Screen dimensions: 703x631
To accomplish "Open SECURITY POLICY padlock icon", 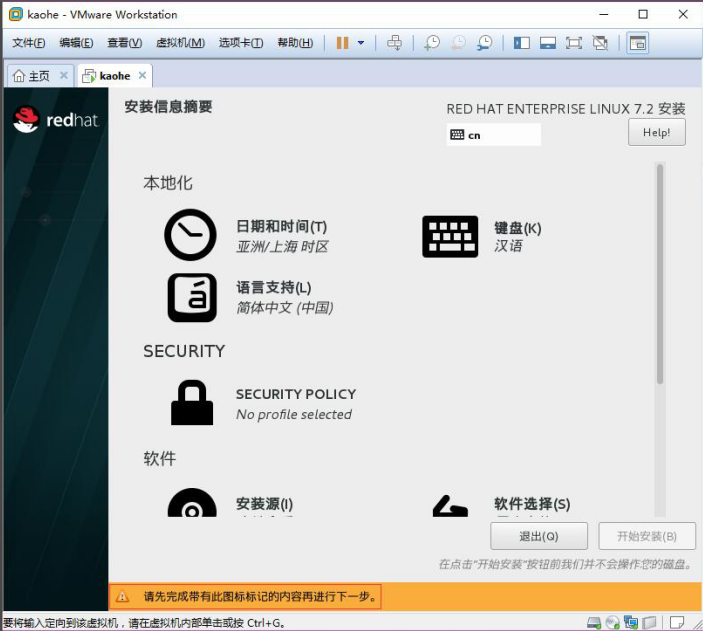I will (x=192, y=402).
